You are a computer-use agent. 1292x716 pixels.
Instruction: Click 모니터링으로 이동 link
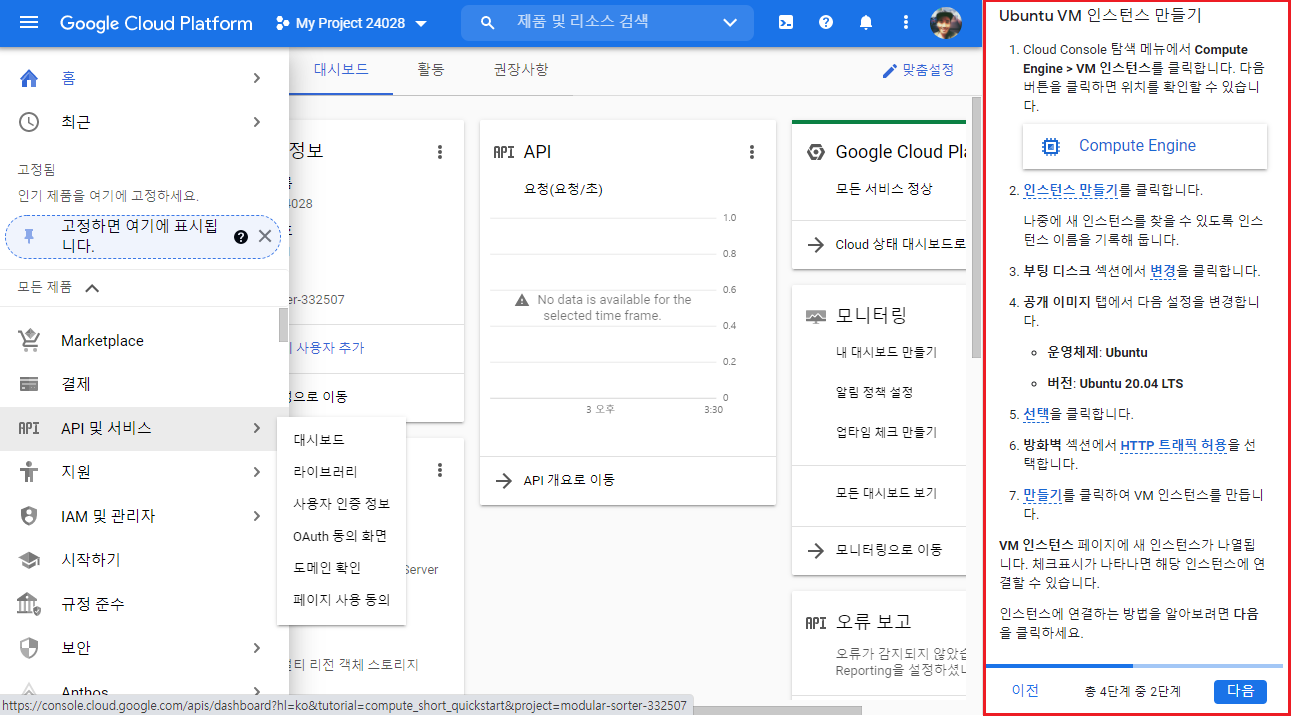(x=889, y=550)
